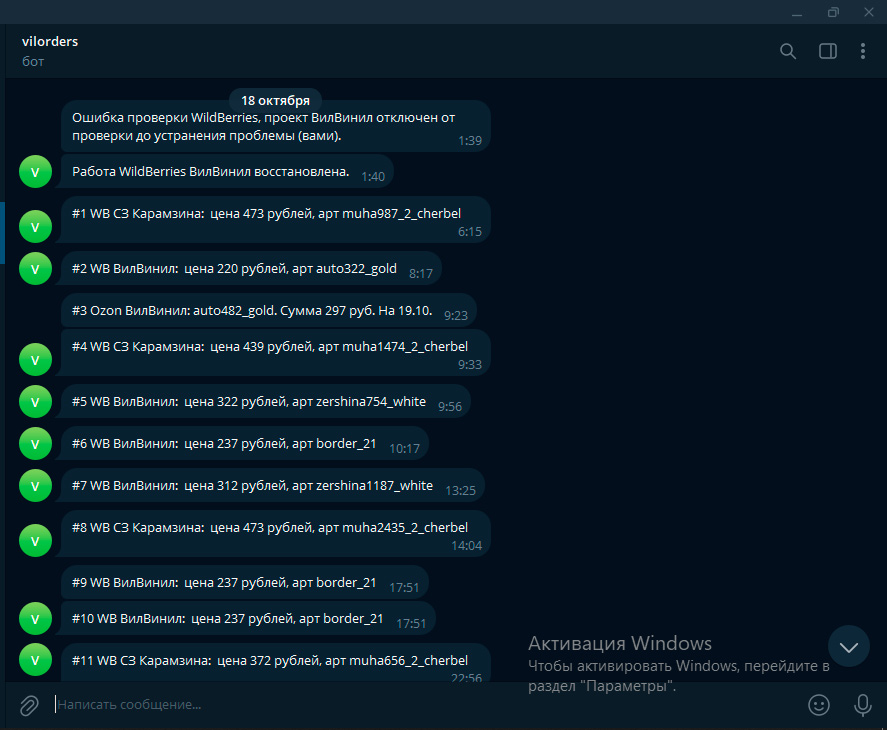Select message '#2 WB ВилВинил' auto322_gold
The image size is (887, 730).
coord(251,268)
